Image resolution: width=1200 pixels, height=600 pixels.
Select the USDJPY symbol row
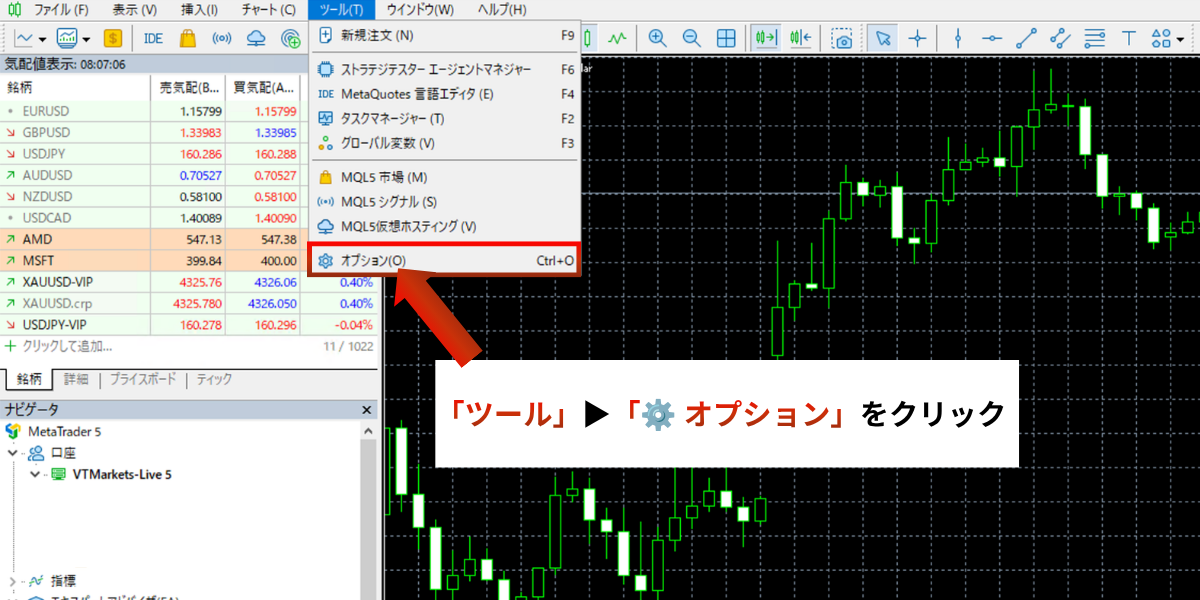pyautogui.click(x=190, y=154)
